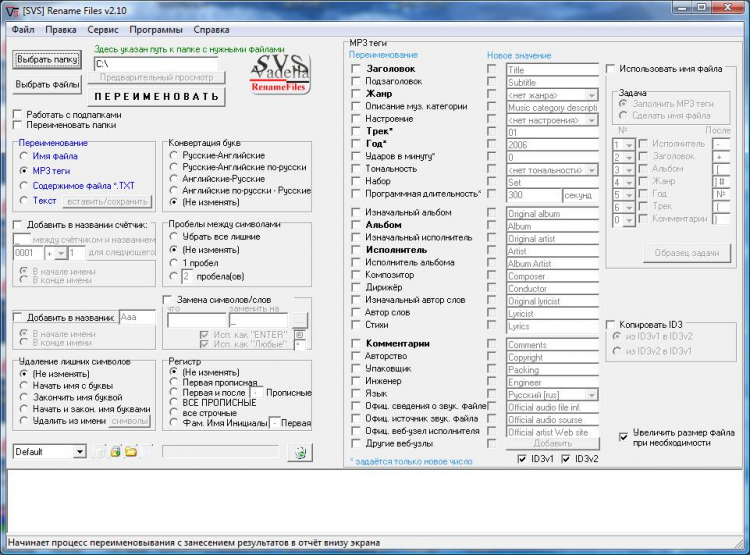Tick 'Добавить в названии счётчик' checkbox
Screen dimensions: 750x555
tap(18, 225)
